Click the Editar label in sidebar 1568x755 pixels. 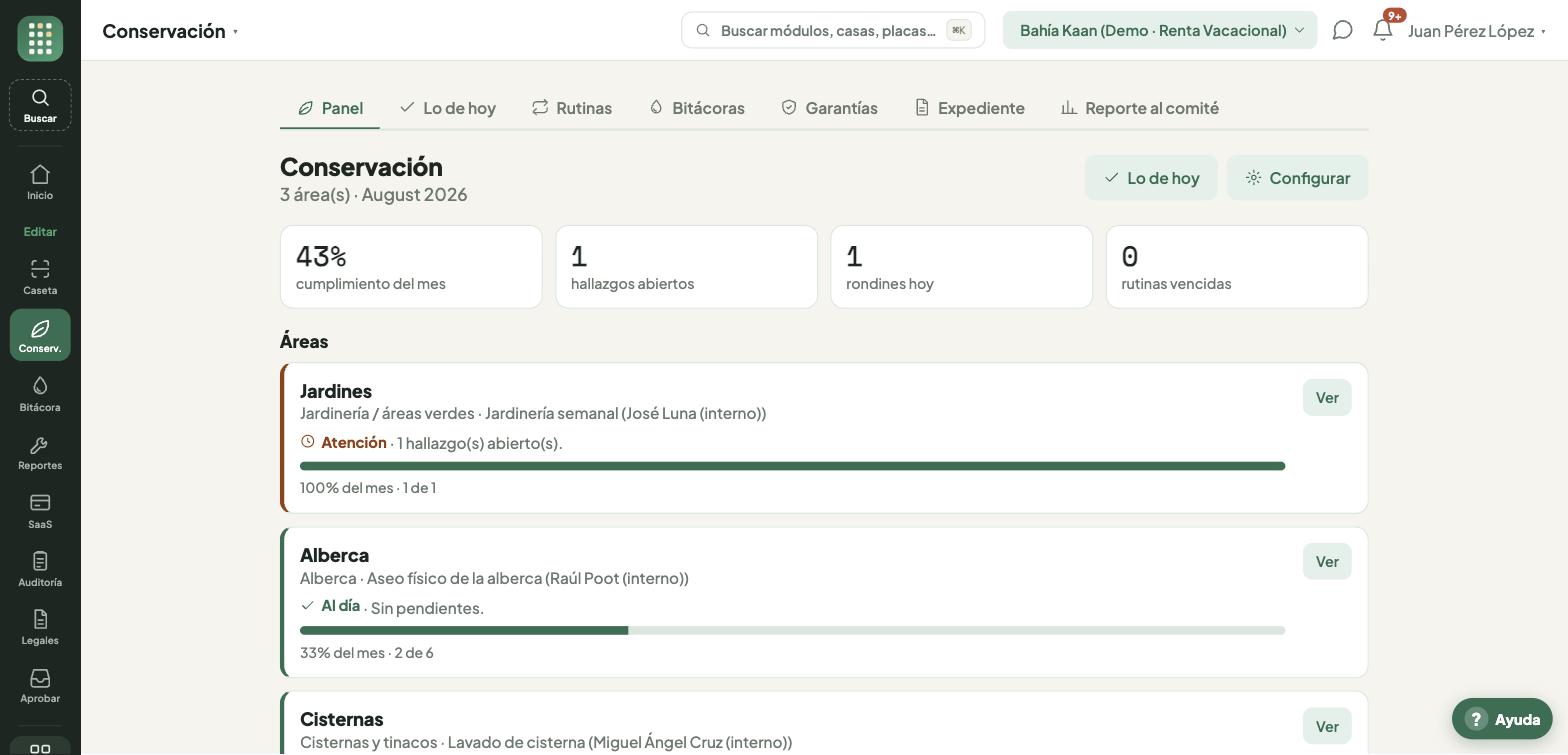(x=40, y=232)
